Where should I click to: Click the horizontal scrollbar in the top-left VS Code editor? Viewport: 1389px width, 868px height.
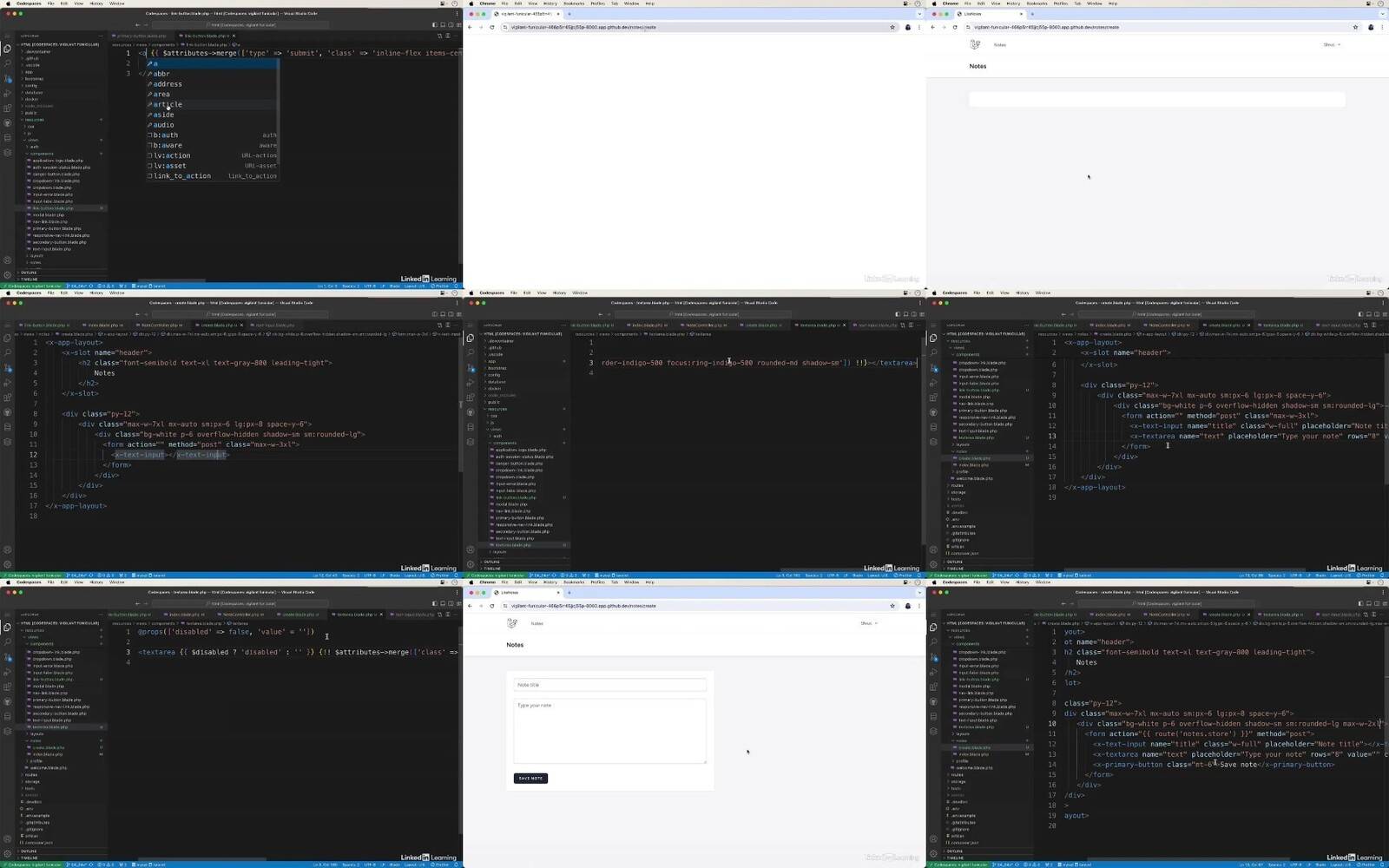pos(171,280)
